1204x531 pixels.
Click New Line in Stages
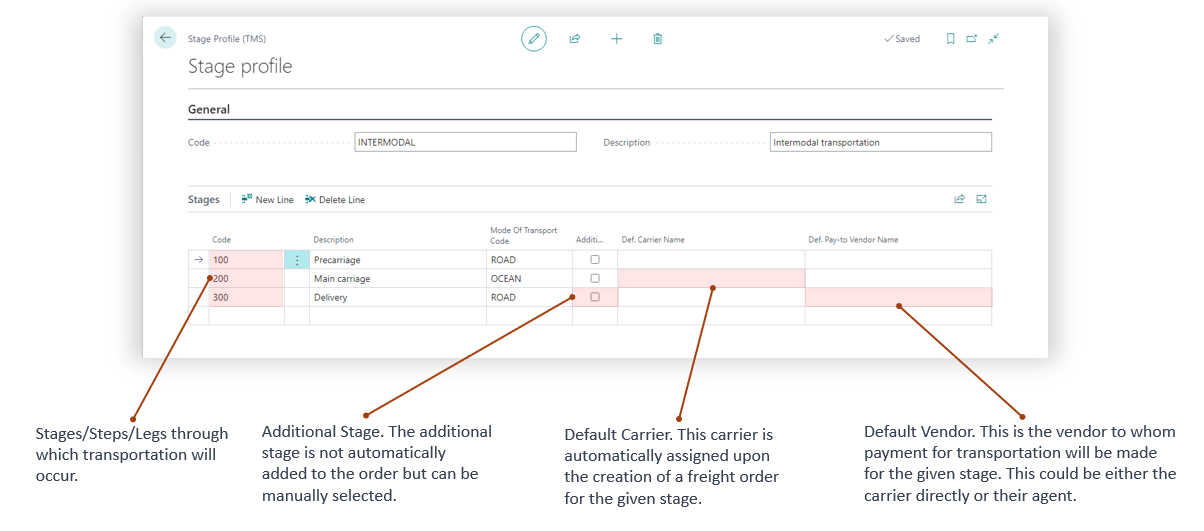point(268,200)
